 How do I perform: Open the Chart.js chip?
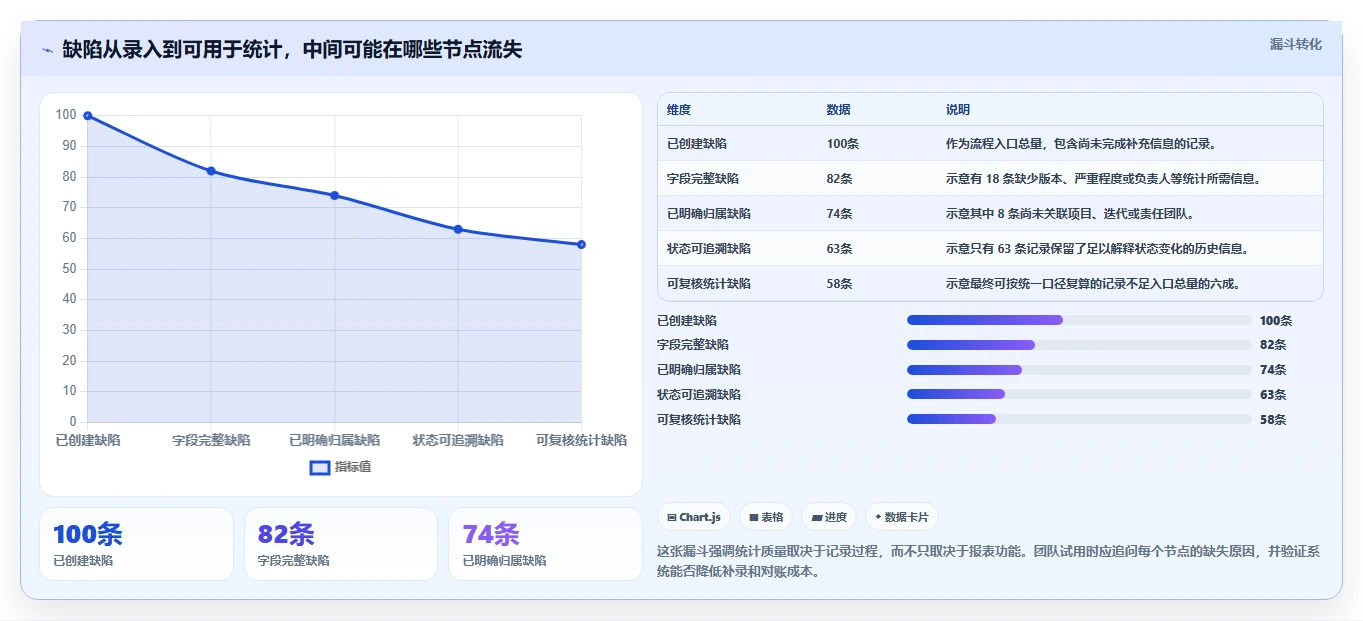click(x=694, y=517)
